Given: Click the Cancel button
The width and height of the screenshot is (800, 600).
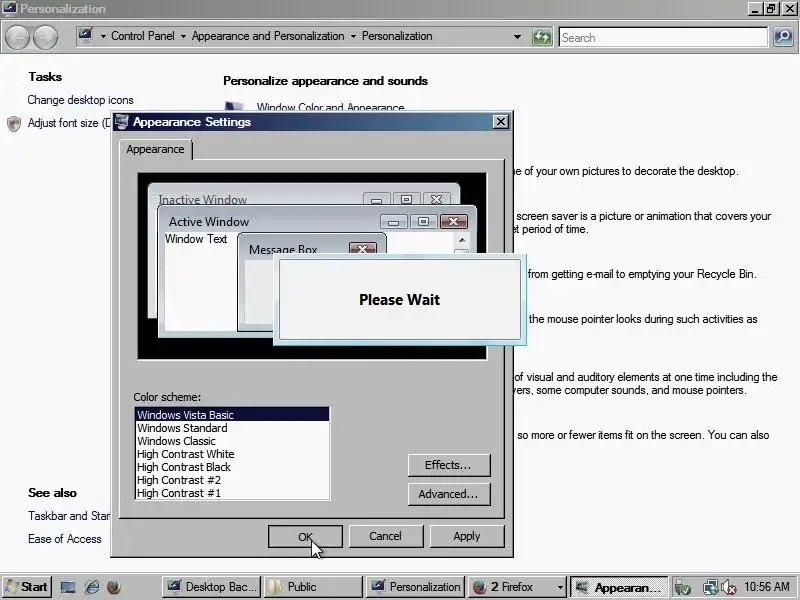Looking at the screenshot, I should (386, 536).
